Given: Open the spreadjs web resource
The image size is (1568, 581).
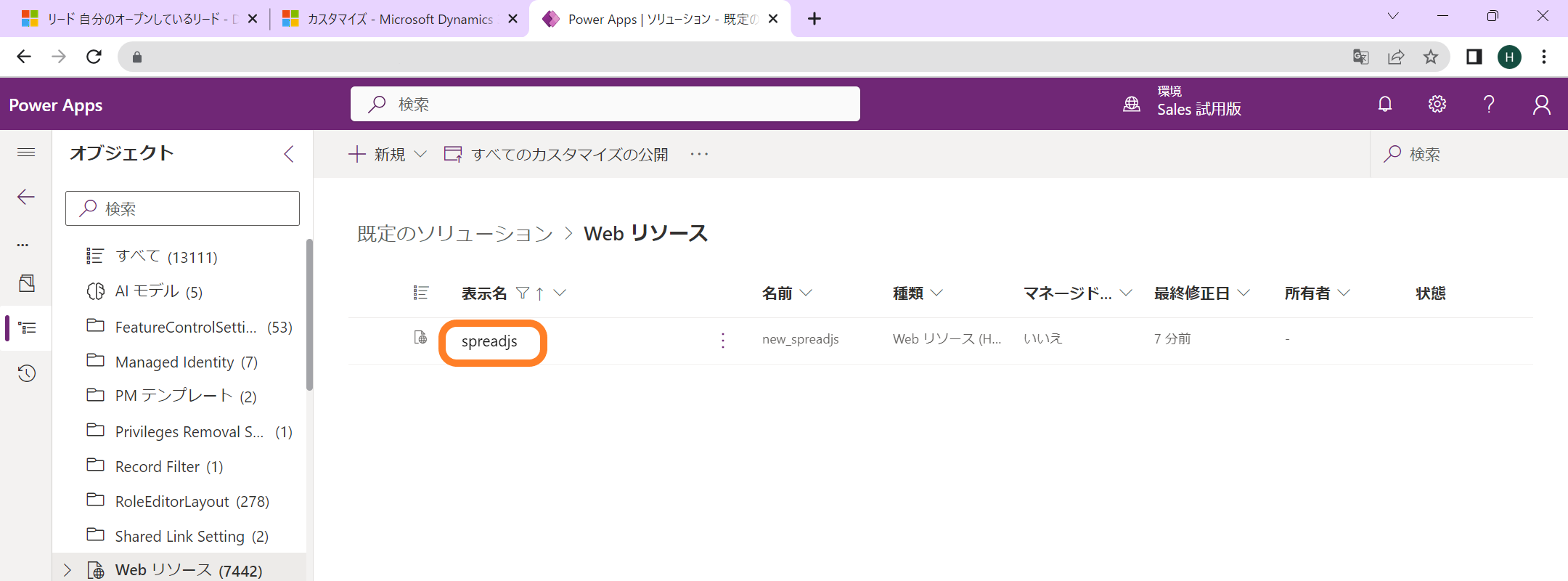Looking at the screenshot, I should point(489,341).
